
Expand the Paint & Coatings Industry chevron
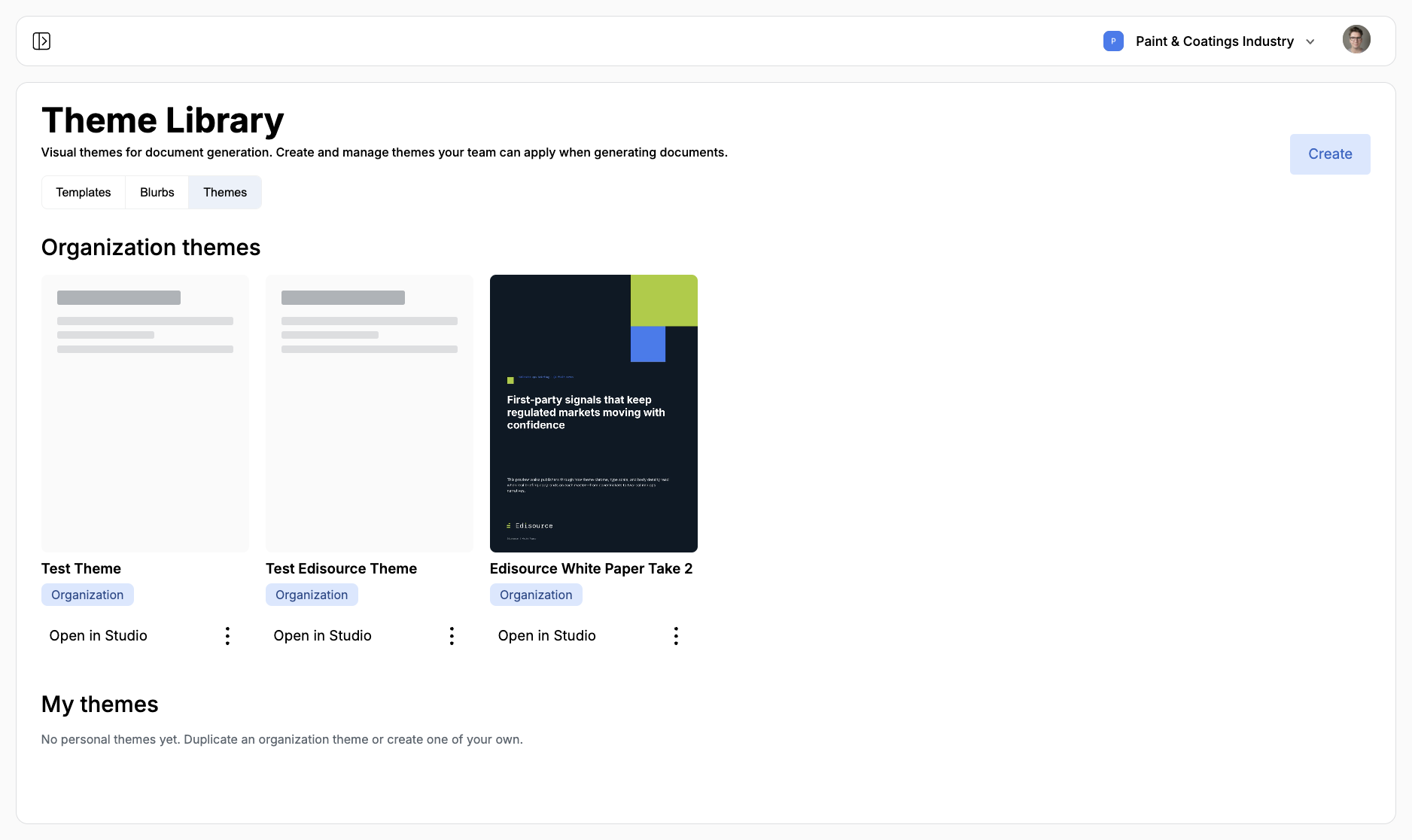point(1310,41)
